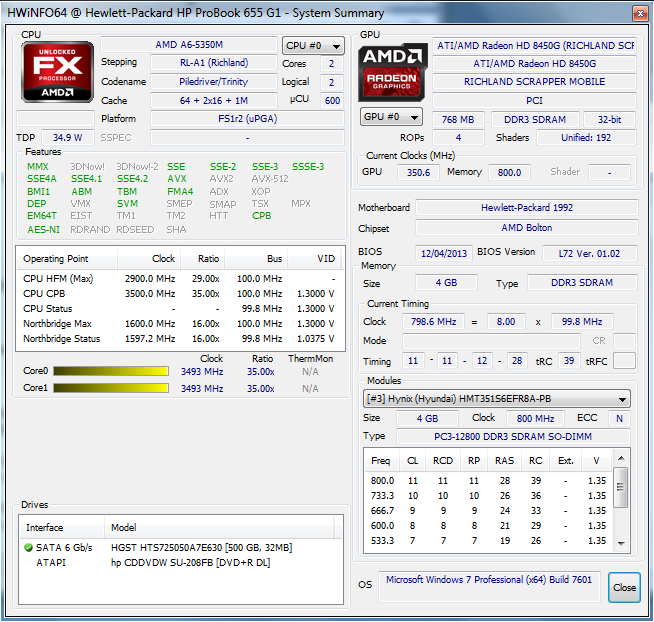This screenshot has height=622, width=654.
Task: Click the RICHLAND SCRAPPER MOBILE field
Action: point(534,81)
